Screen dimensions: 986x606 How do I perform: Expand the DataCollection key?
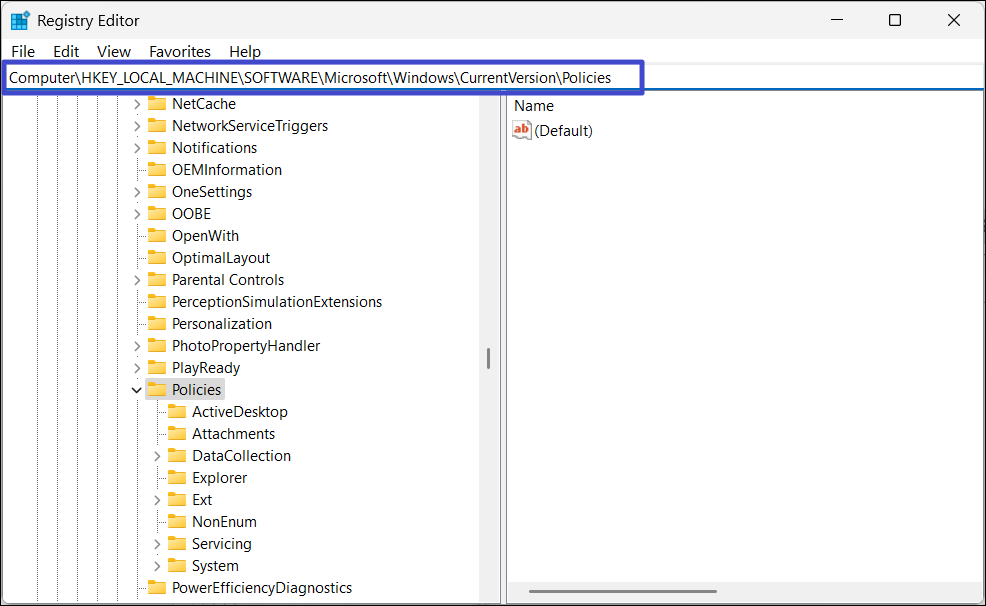(x=157, y=456)
